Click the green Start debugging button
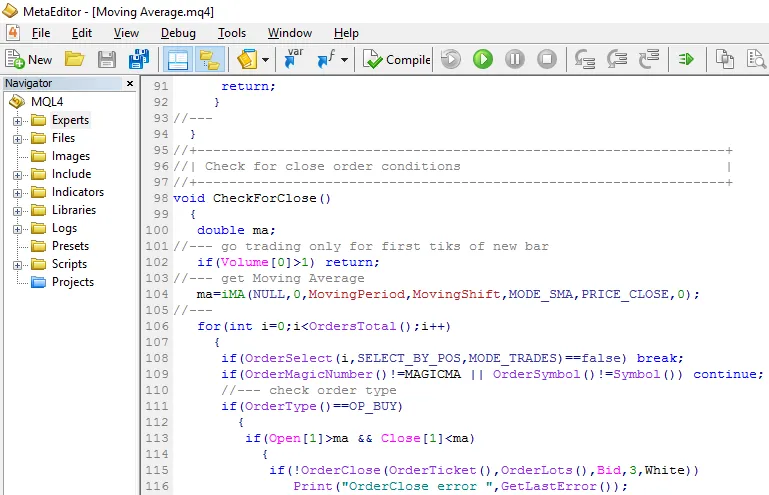Viewport: 769px width, 495px height. coord(483,59)
